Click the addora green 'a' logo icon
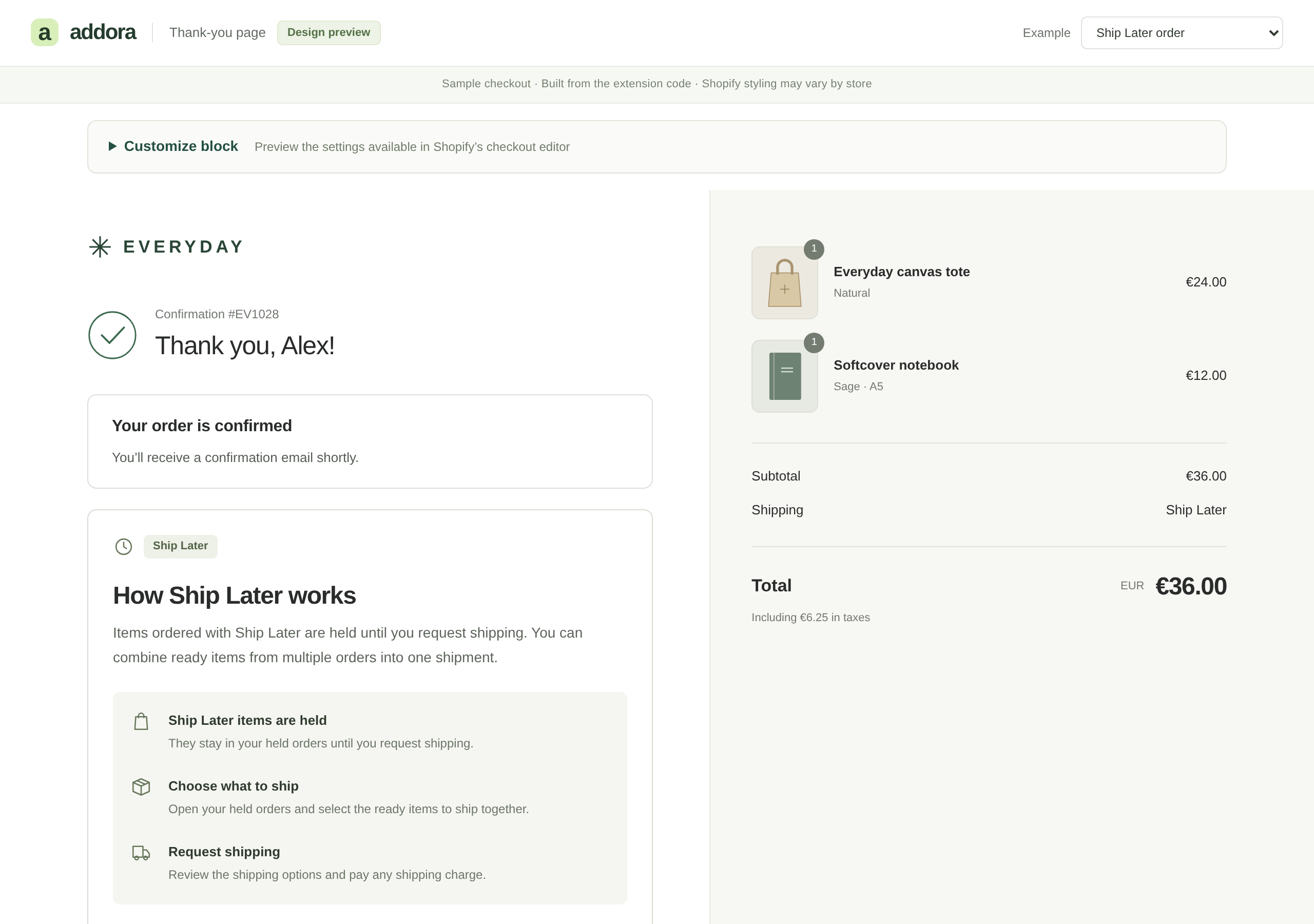This screenshot has height=924, width=1314. 45,33
